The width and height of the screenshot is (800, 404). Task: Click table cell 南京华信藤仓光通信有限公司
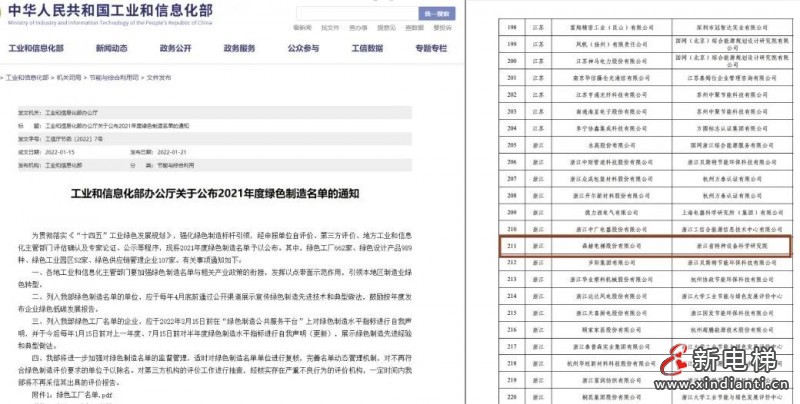611,78
